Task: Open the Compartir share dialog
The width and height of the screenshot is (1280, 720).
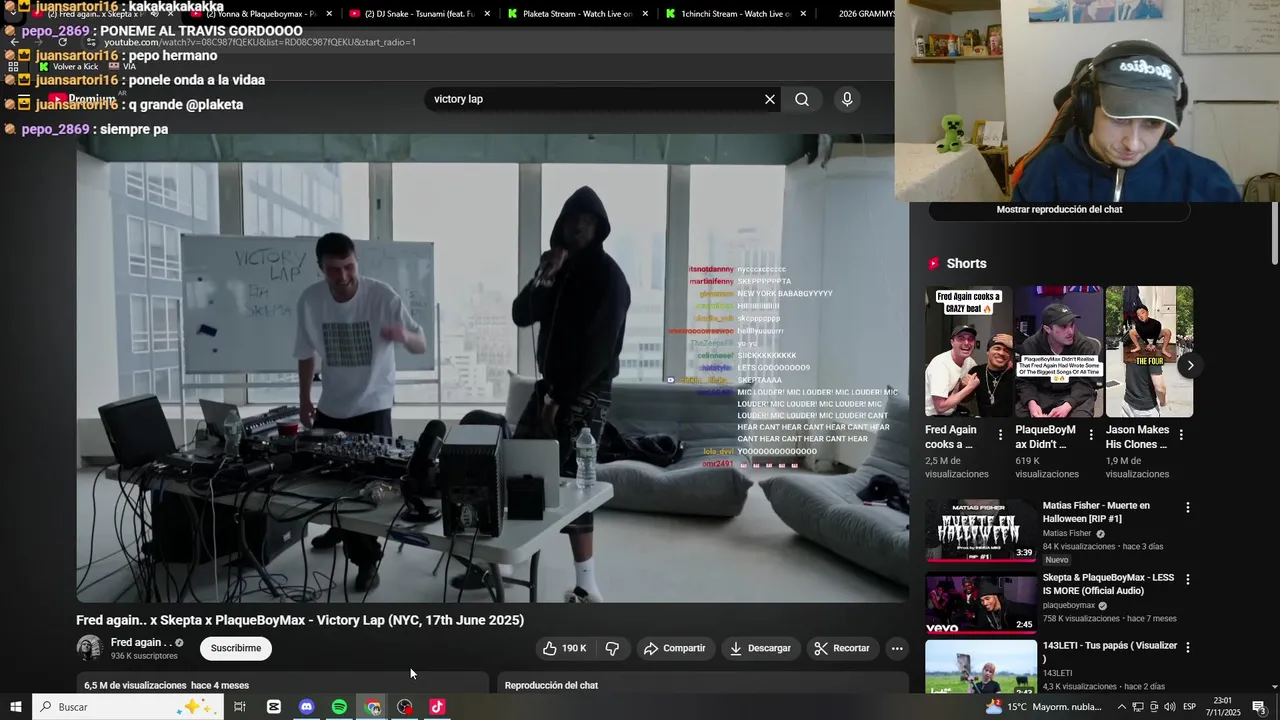Action: 674,648
